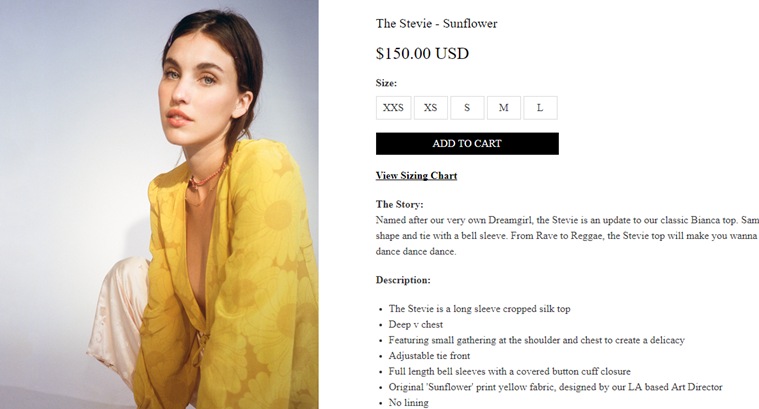Click The Story: heading
This screenshot has width=759, height=409.
click(399, 204)
